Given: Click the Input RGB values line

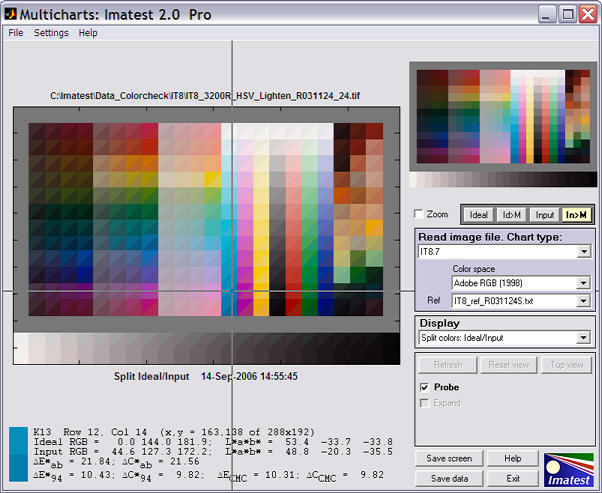Looking at the screenshot, I should point(213,452).
